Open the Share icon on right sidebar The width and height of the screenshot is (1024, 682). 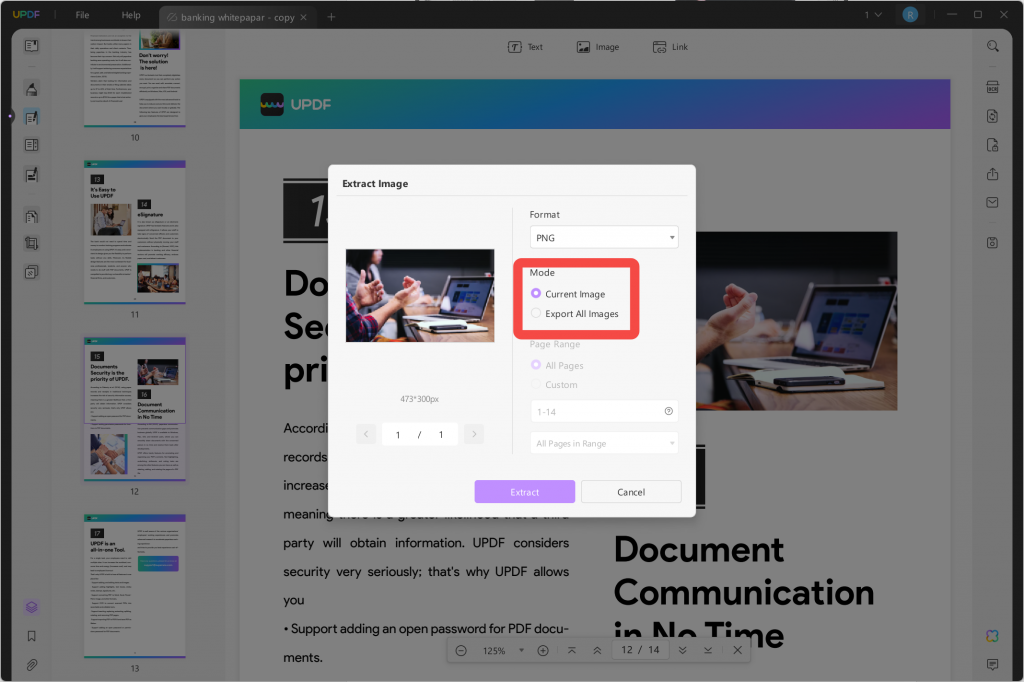(x=991, y=173)
